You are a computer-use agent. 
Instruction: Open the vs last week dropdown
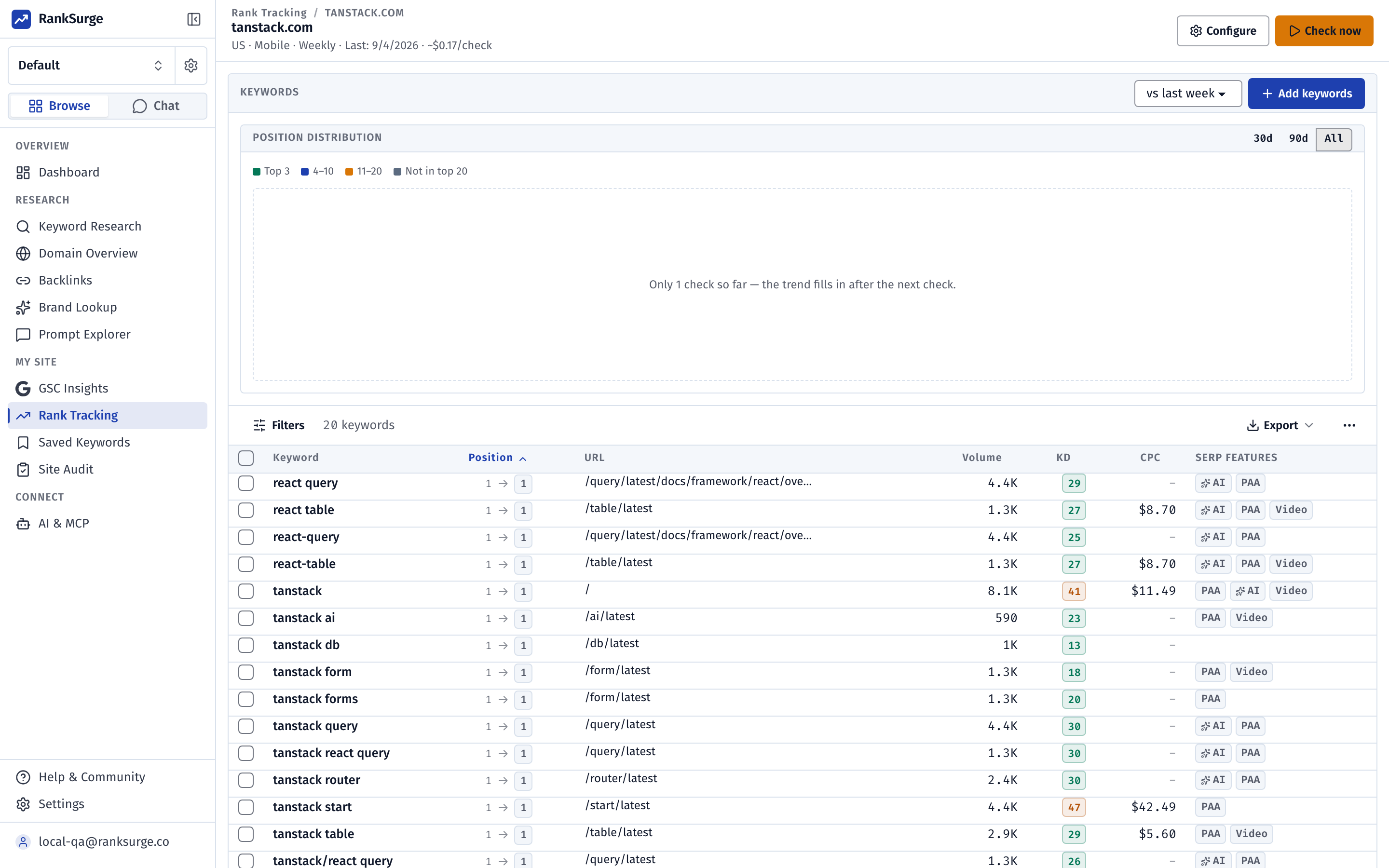coord(1187,94)
